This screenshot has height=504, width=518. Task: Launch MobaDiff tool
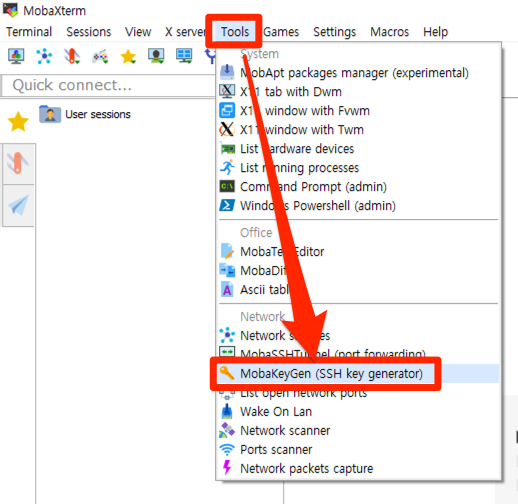[x=358, y=271]
